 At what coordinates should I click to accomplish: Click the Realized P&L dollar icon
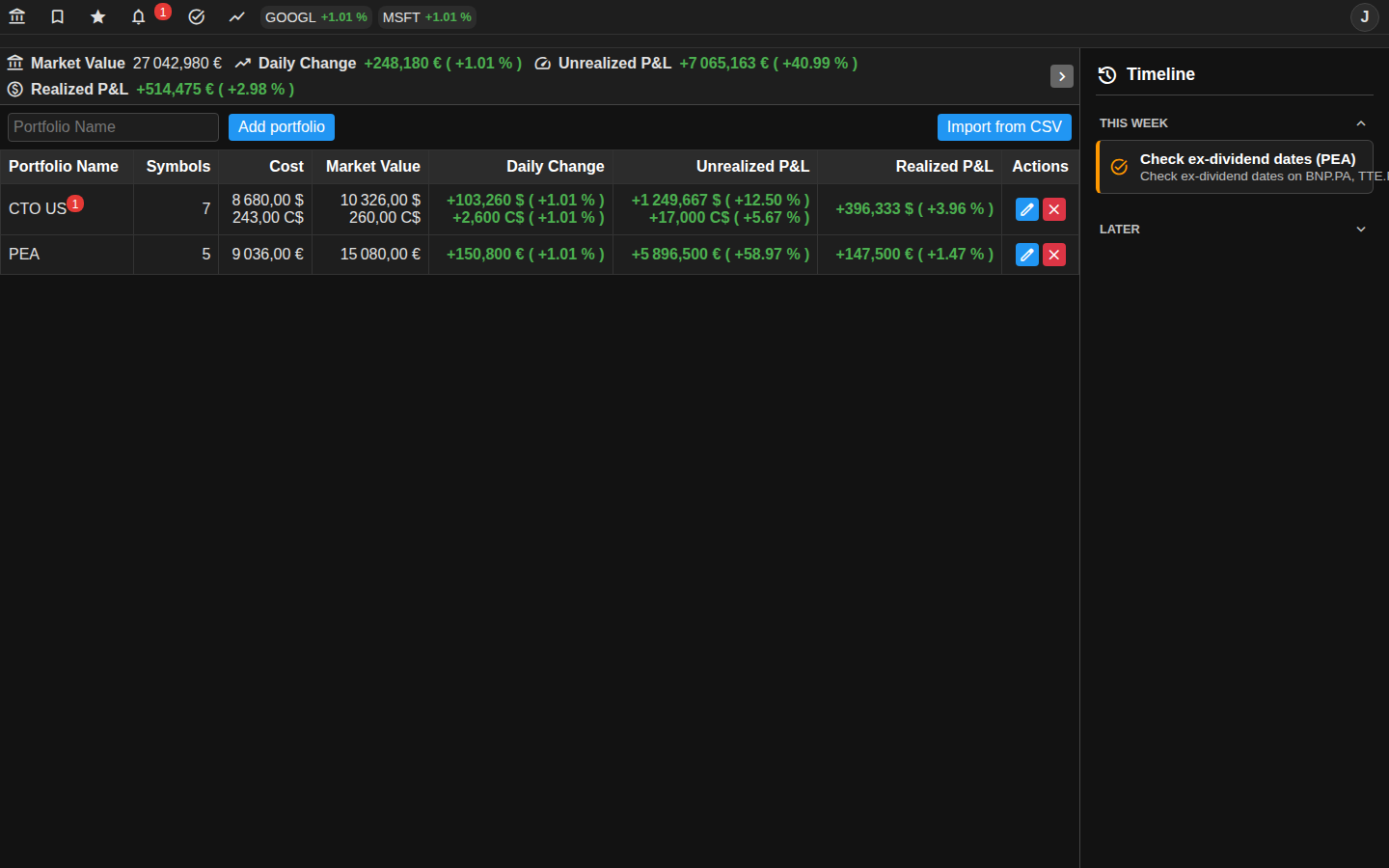point(15,90)
